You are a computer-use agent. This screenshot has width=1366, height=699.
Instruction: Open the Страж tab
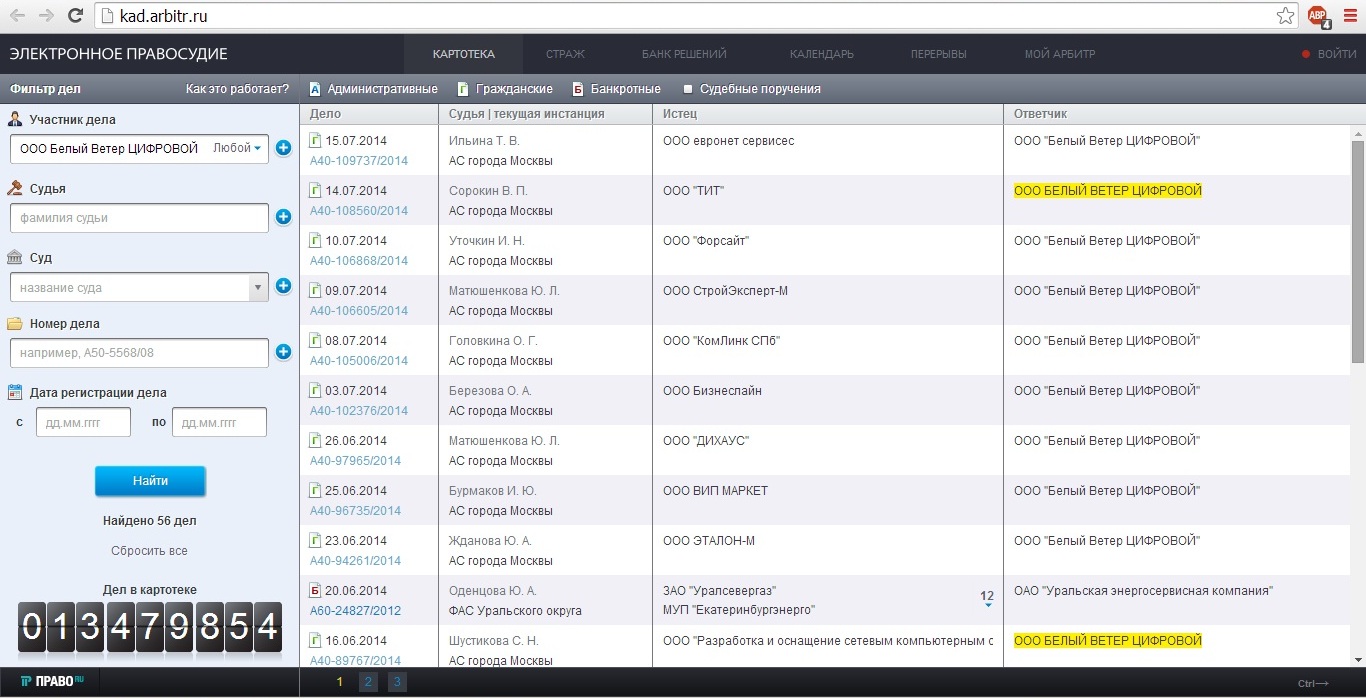coord(565,54)
